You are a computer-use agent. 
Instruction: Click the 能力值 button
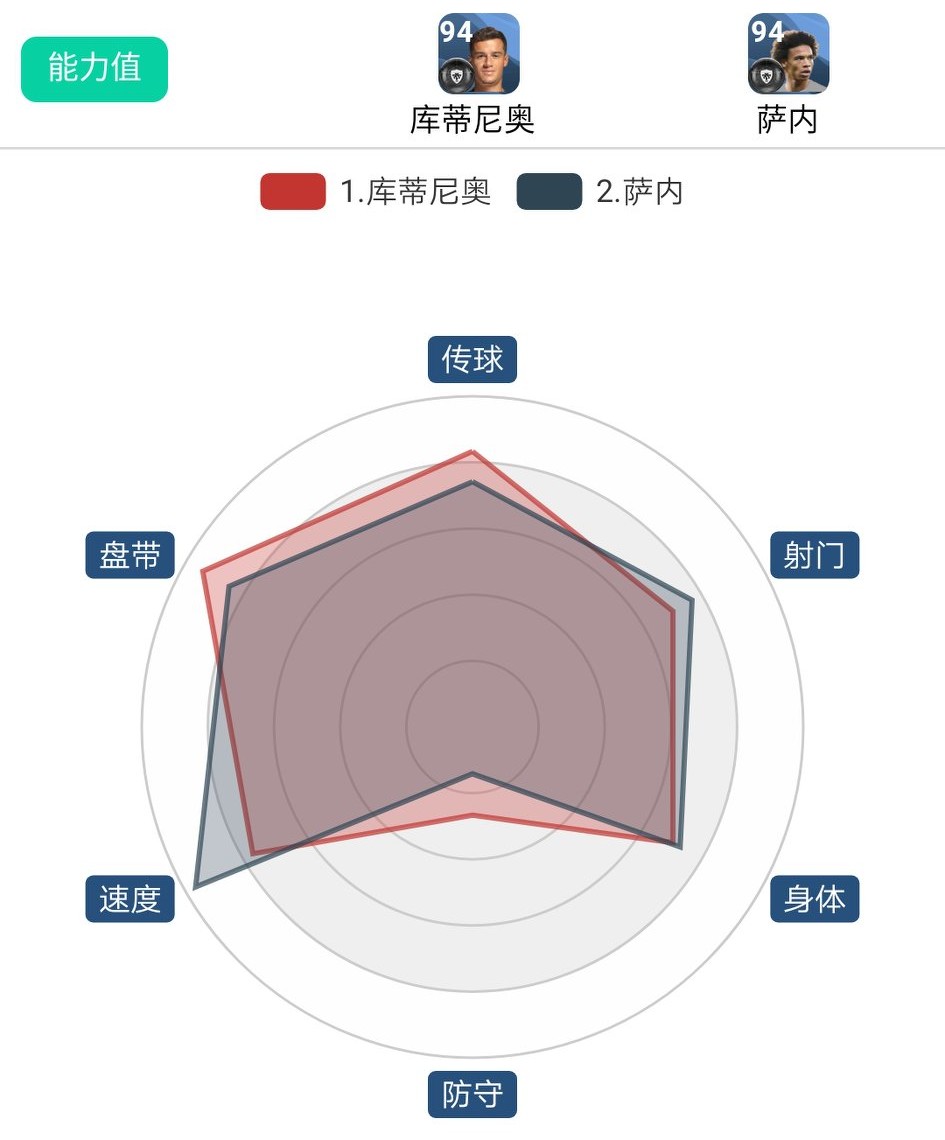pos(94,69)
